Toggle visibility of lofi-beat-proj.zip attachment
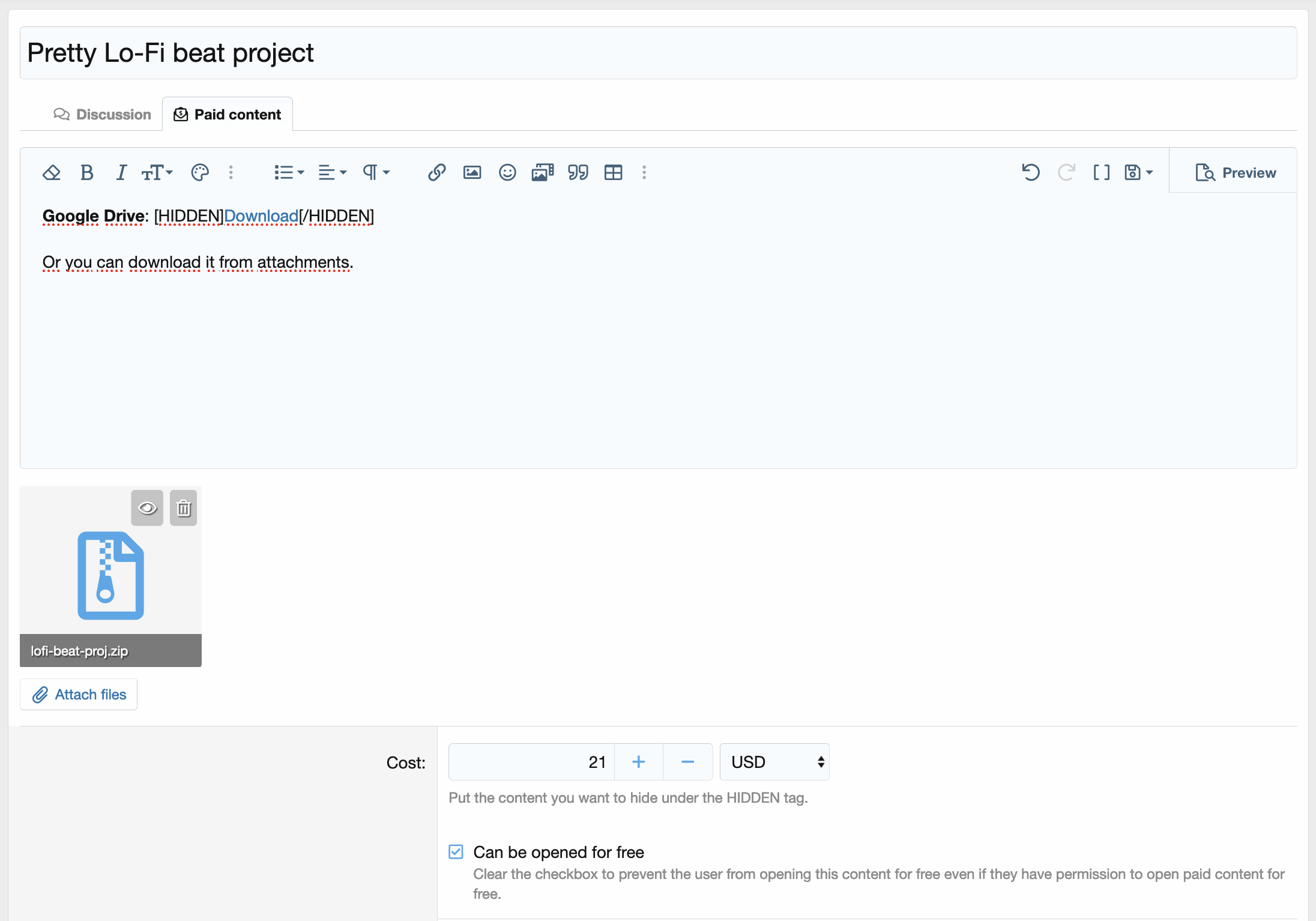 [x=147, y=508]
